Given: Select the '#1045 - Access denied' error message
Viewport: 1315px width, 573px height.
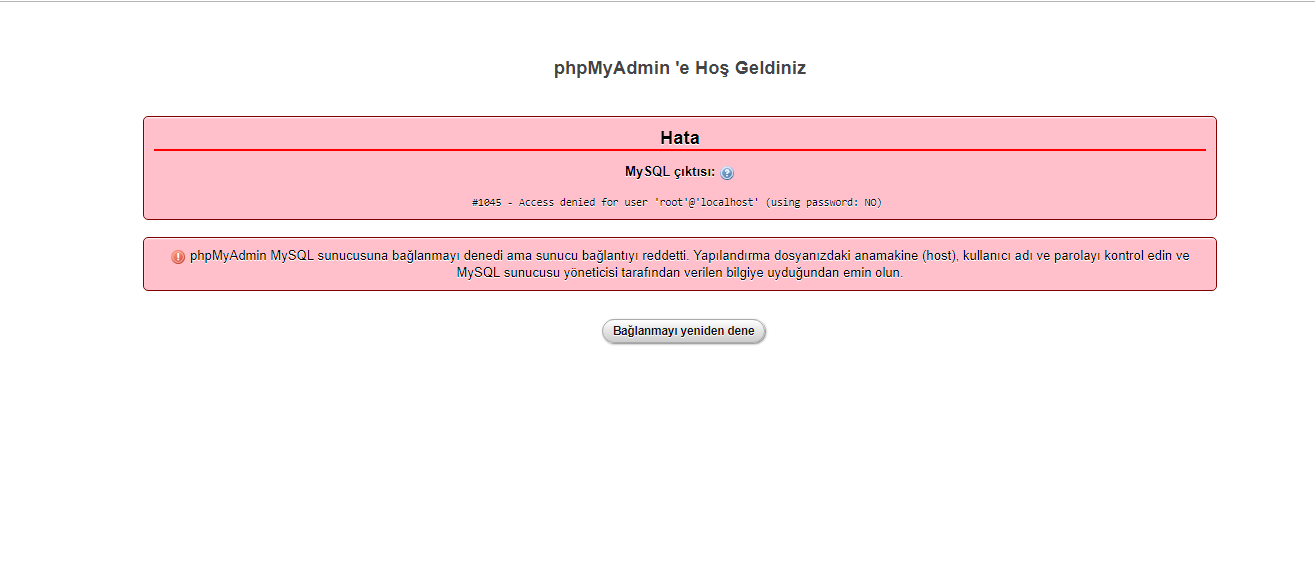Looking at the screenshot, I should pyautogui.click(x=677, y=202).
